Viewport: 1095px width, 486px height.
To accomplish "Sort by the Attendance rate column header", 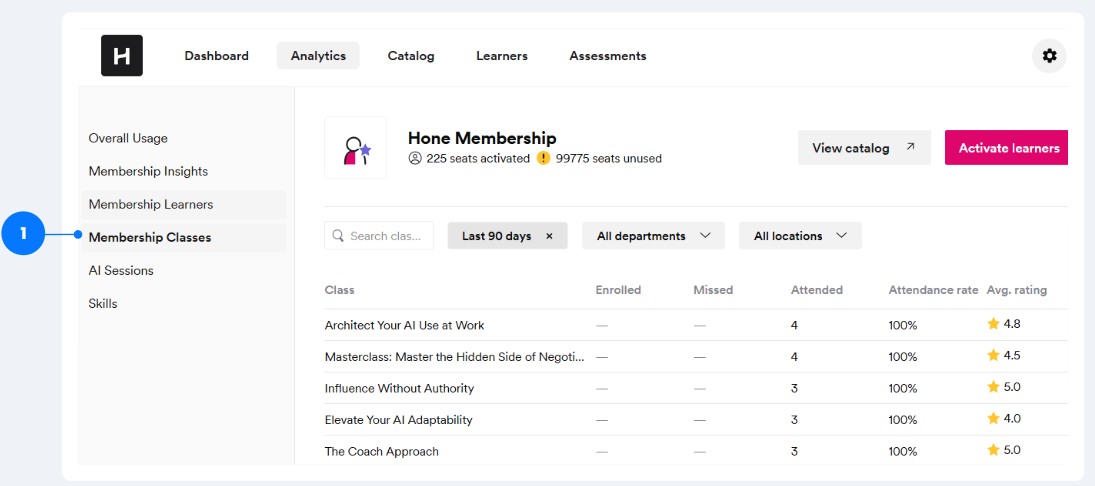I will (933, 290).
